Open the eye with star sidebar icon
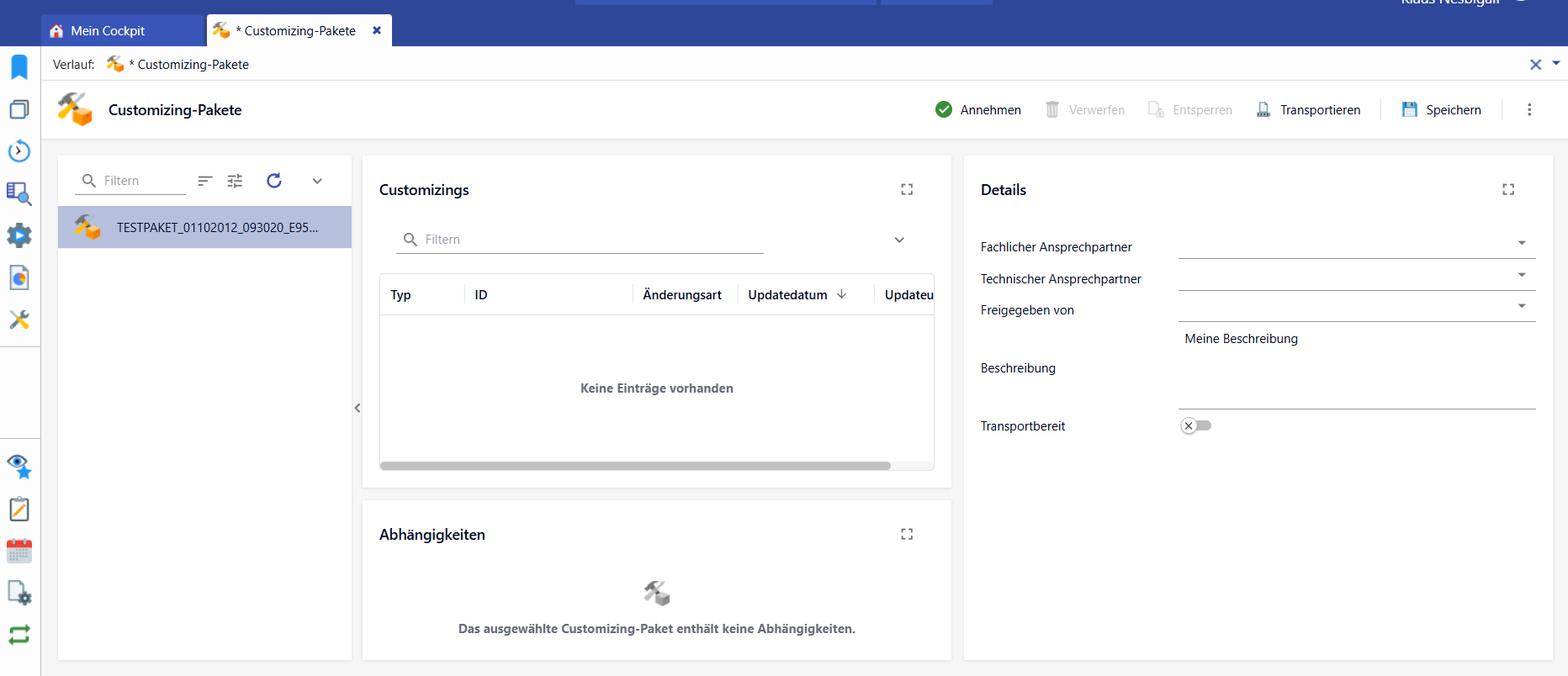The image size is (1568, 676). coord(19,467)
